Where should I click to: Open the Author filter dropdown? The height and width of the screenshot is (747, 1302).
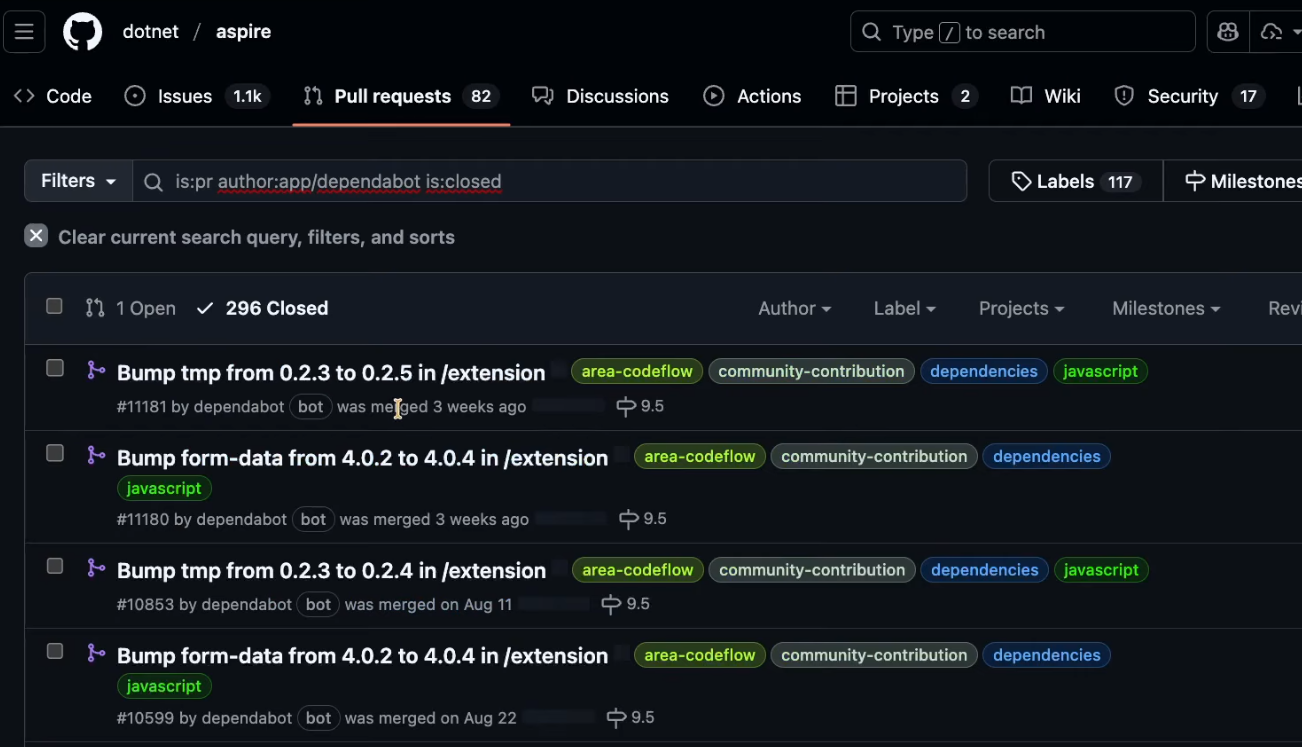pos(794,308)
